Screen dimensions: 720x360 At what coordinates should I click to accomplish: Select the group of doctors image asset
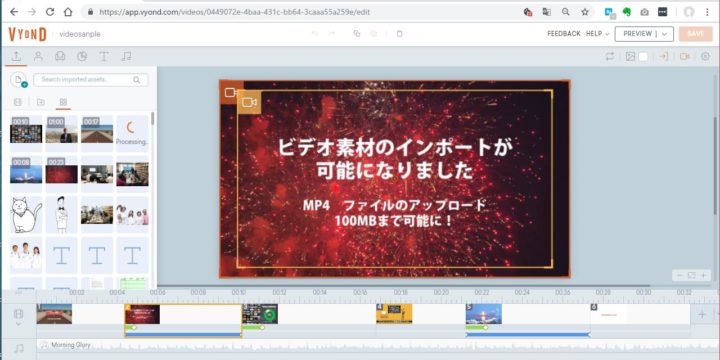pyautogui.click(x=26, y=255)
